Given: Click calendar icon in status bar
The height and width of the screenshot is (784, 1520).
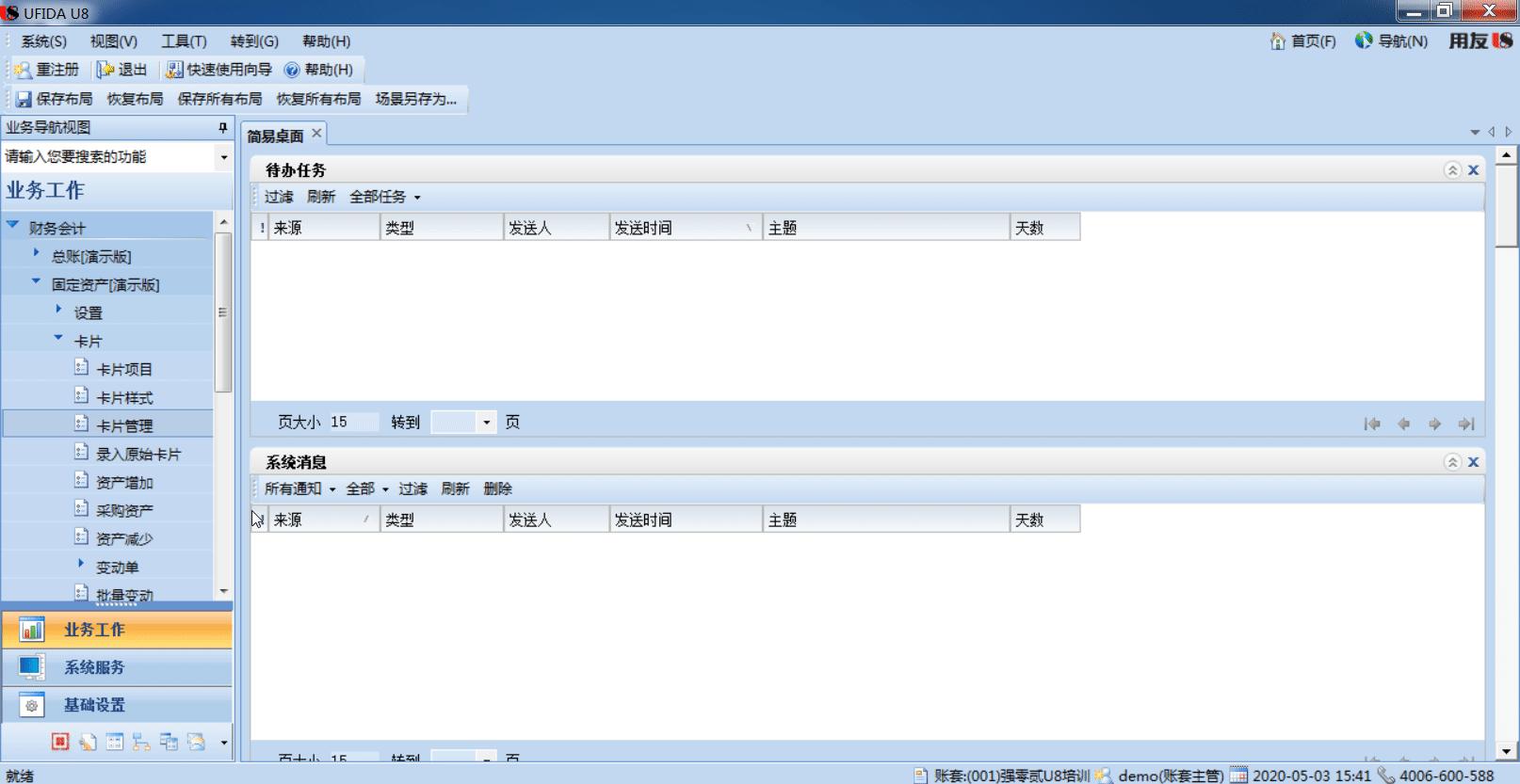Looking at the screenshot, I should [1239, 776].
